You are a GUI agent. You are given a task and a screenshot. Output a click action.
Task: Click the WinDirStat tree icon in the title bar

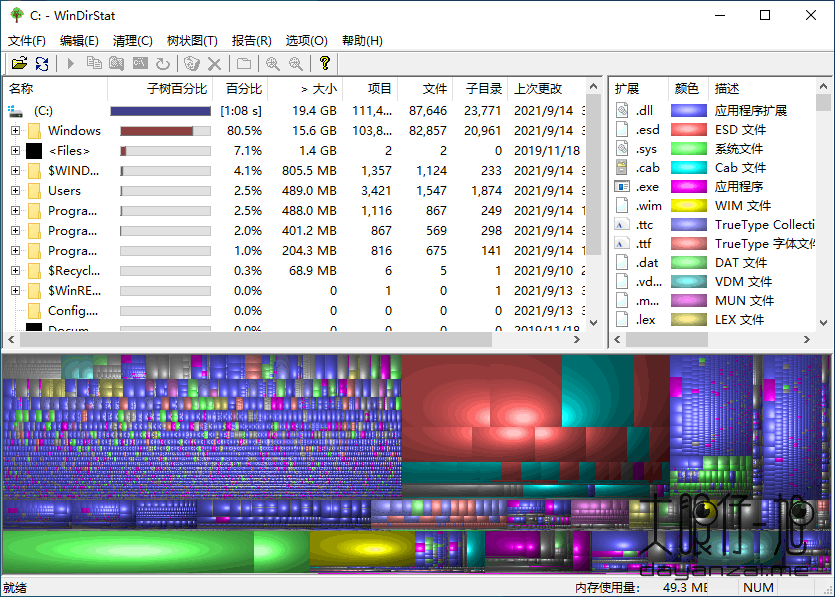coord(17,15)
